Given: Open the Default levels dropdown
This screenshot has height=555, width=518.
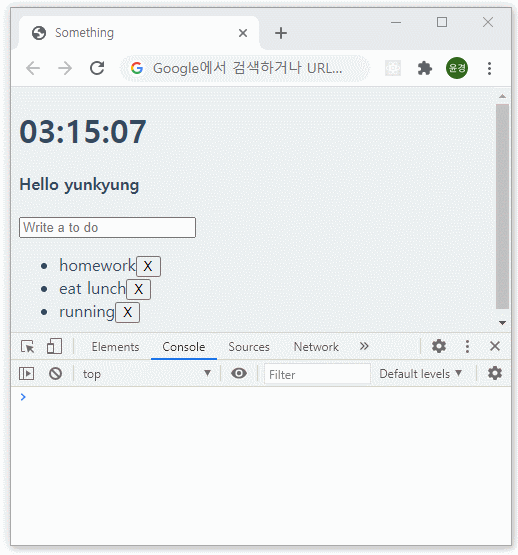Looking at the screenshot, I should click(421, 374).
